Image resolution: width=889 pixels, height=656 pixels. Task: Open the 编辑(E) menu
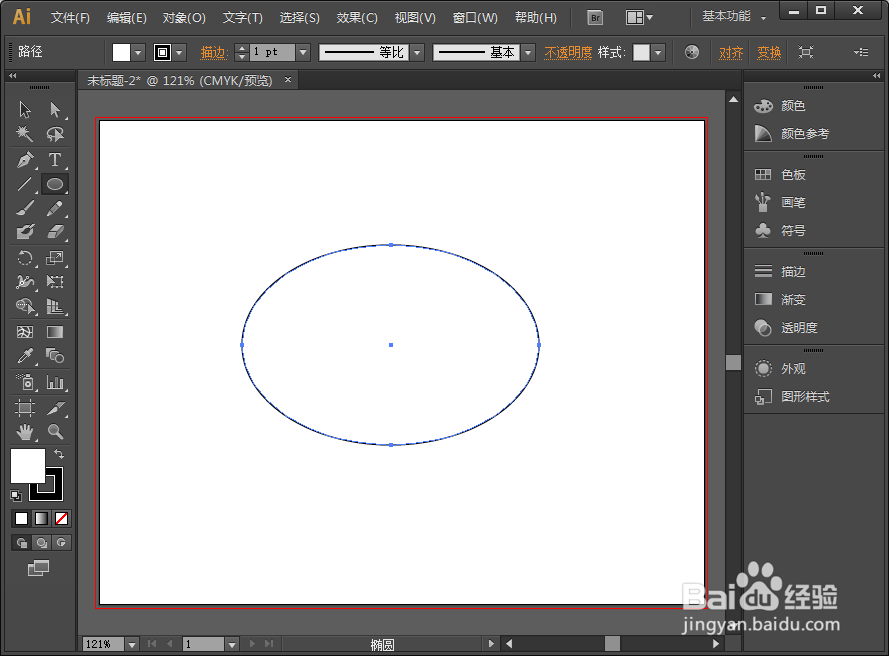126,18
